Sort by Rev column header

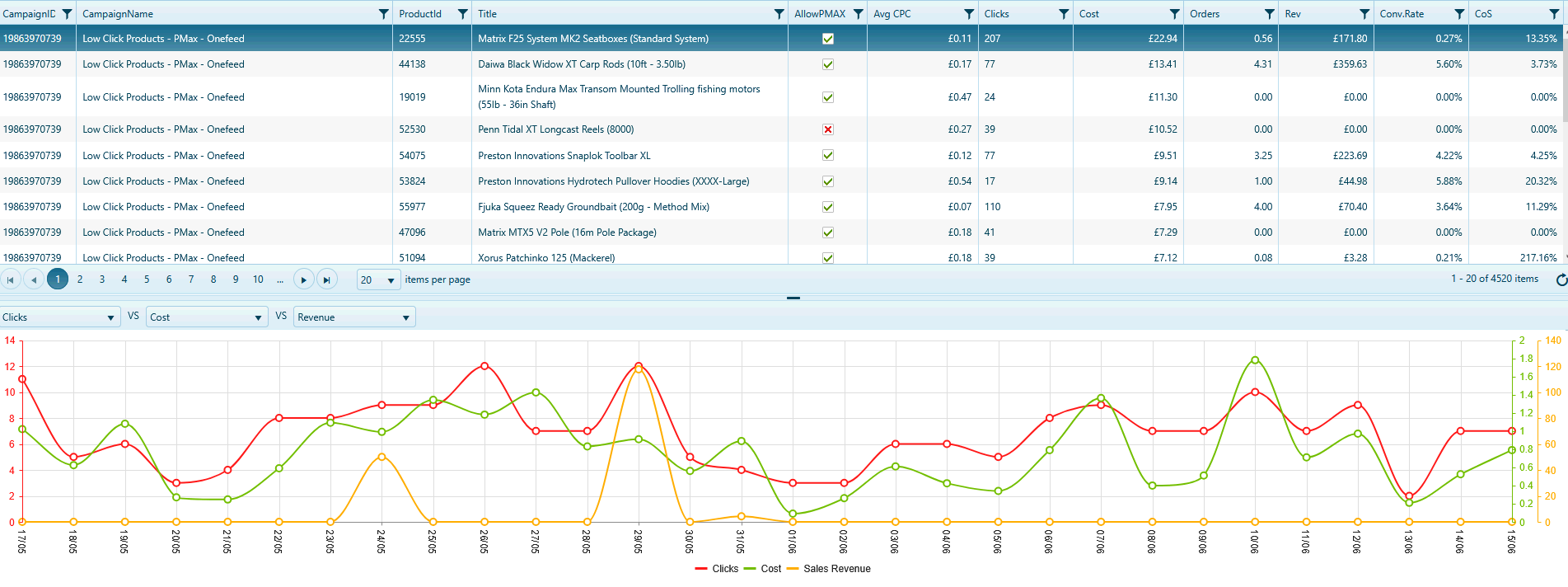[x=1293, y=14]
